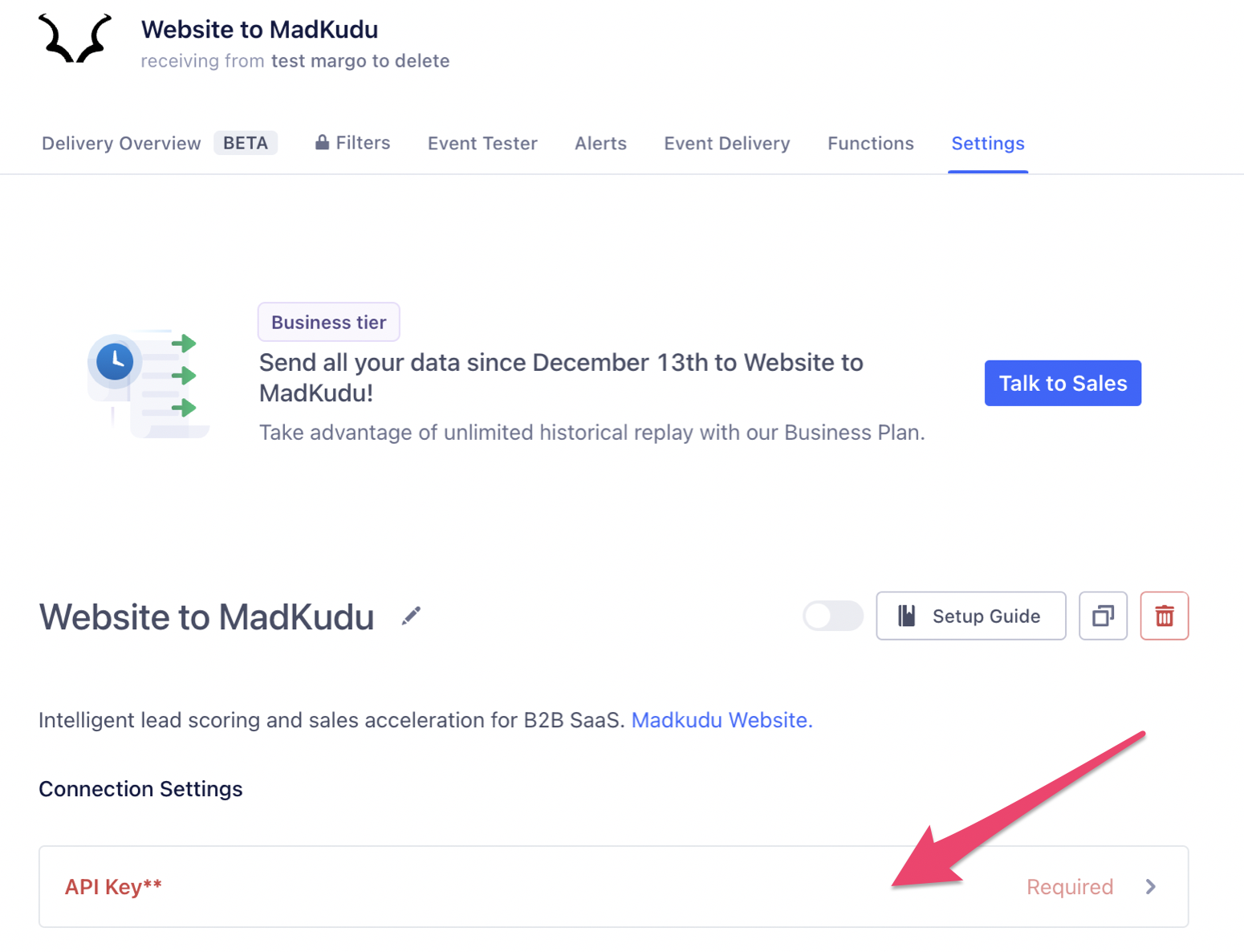Click the book icon on Setup Guide
Image resolution: width=1244 pixels, height=952 pixels.
point(907,616)
